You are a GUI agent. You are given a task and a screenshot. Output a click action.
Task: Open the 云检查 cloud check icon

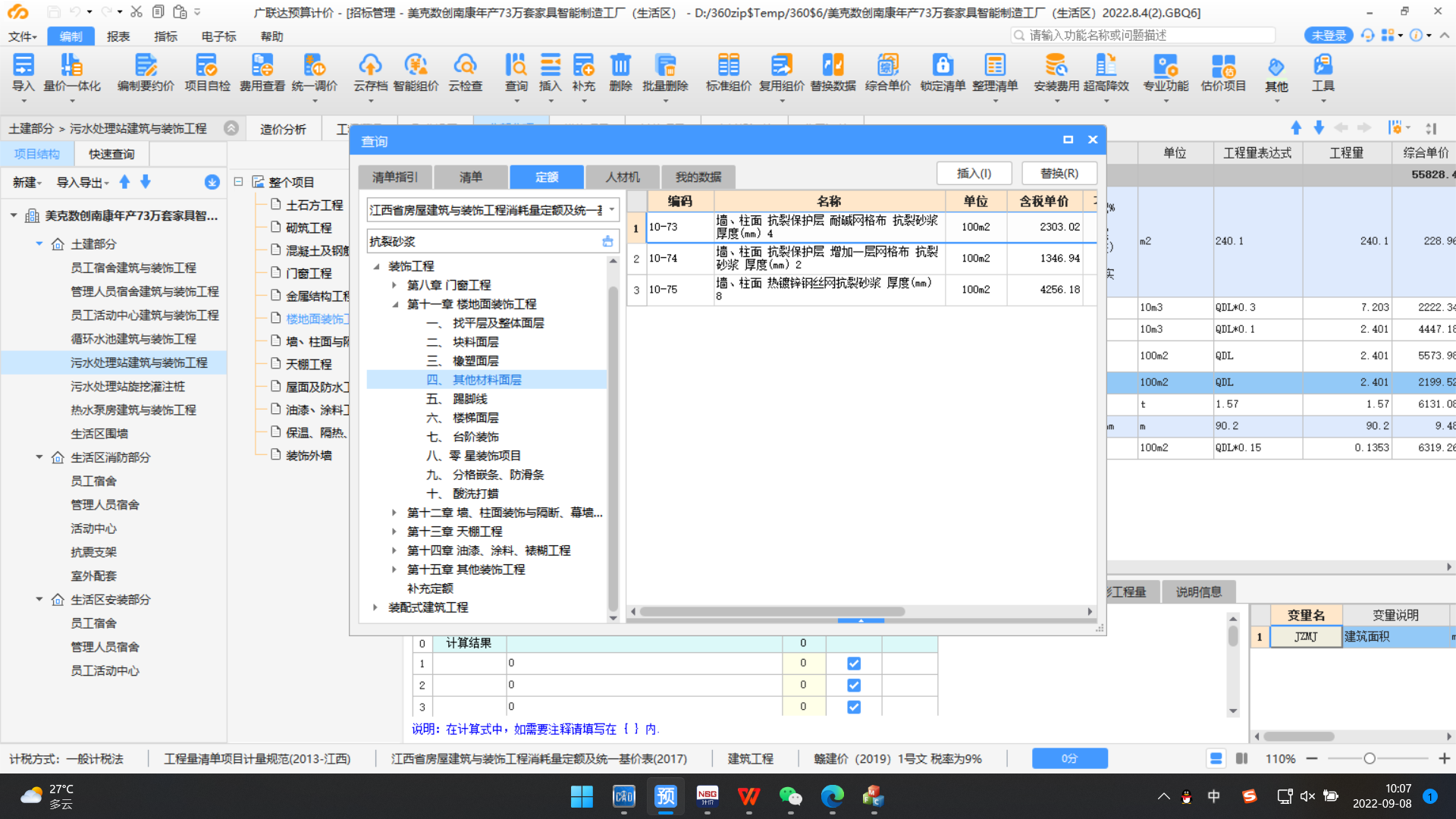(465, 74)
